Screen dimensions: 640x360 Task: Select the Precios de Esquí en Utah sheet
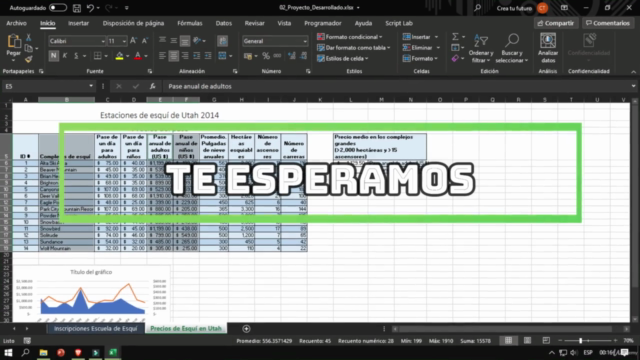(186, 329)
